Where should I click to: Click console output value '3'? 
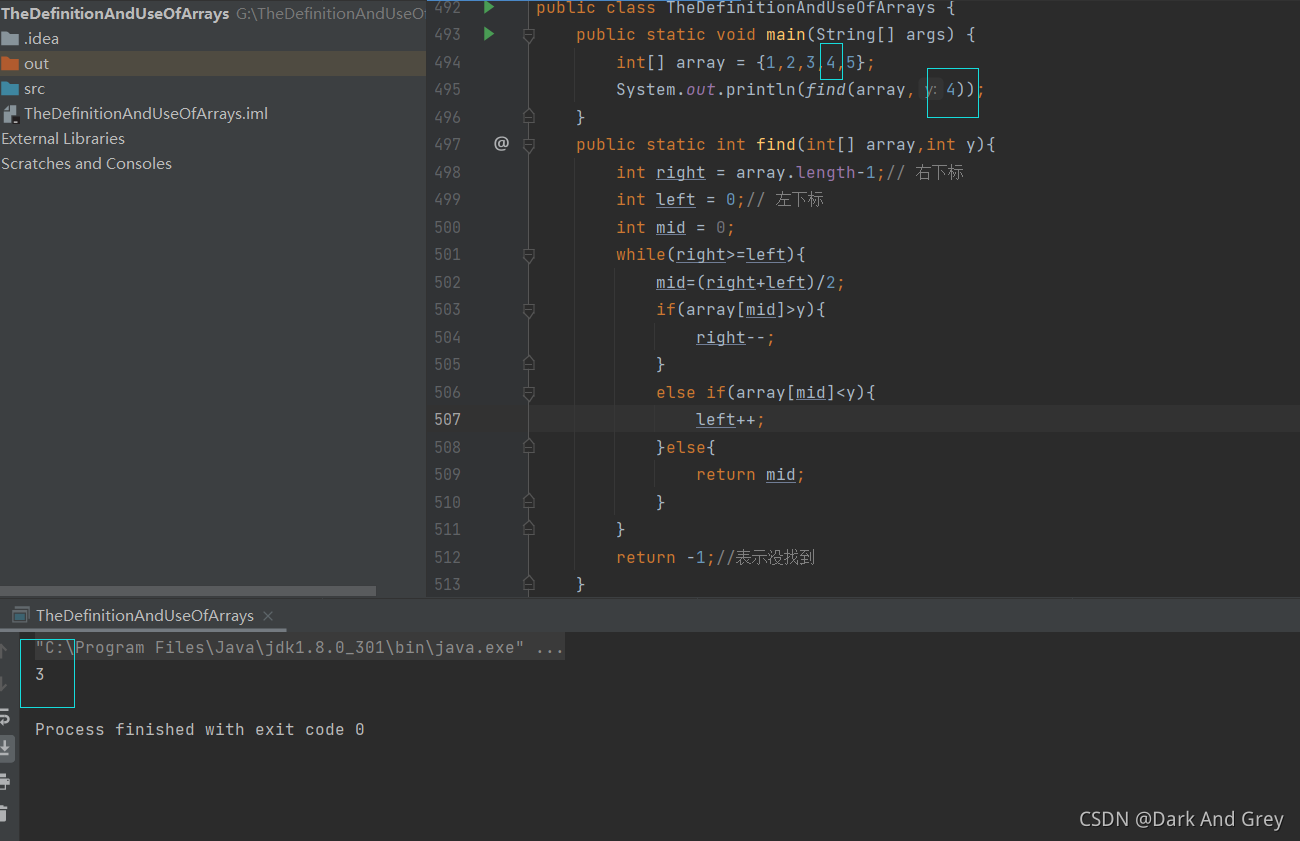[40, 675]
